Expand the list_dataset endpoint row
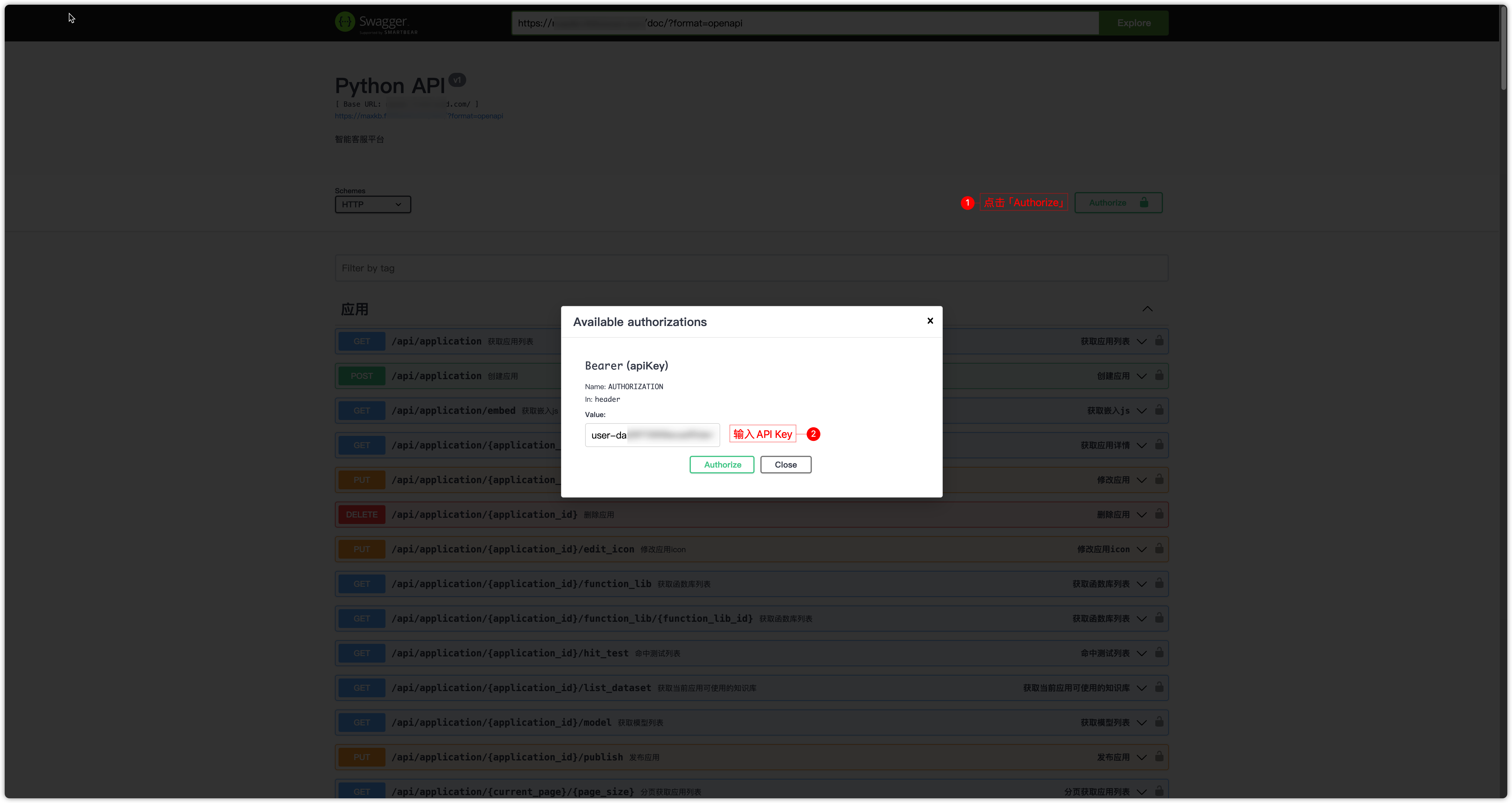Image resolution: width=1512 pixels, height=803 pixels. click(1141, 687)
